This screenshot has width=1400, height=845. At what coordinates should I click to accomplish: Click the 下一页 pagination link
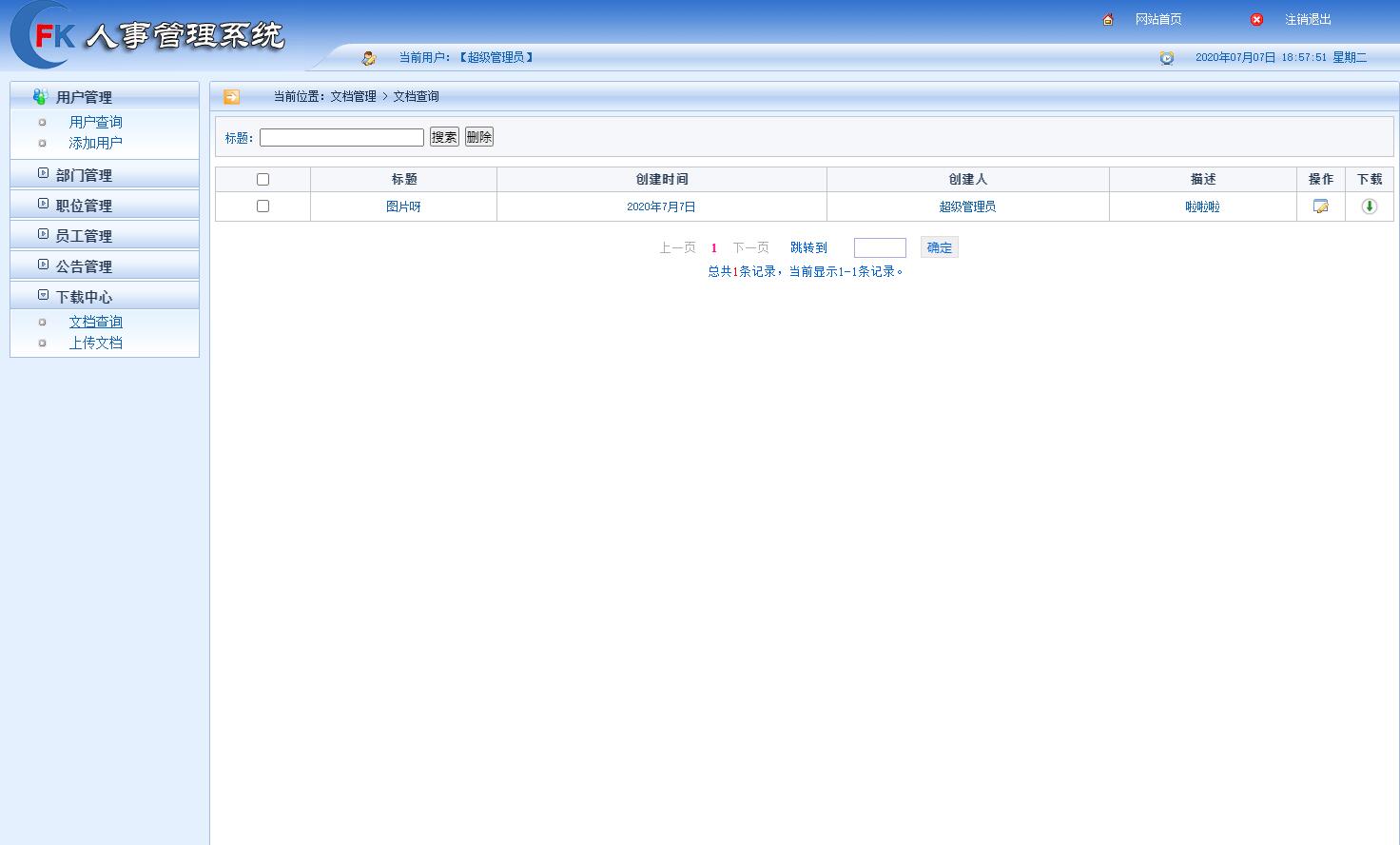click(x=751, y=248)
